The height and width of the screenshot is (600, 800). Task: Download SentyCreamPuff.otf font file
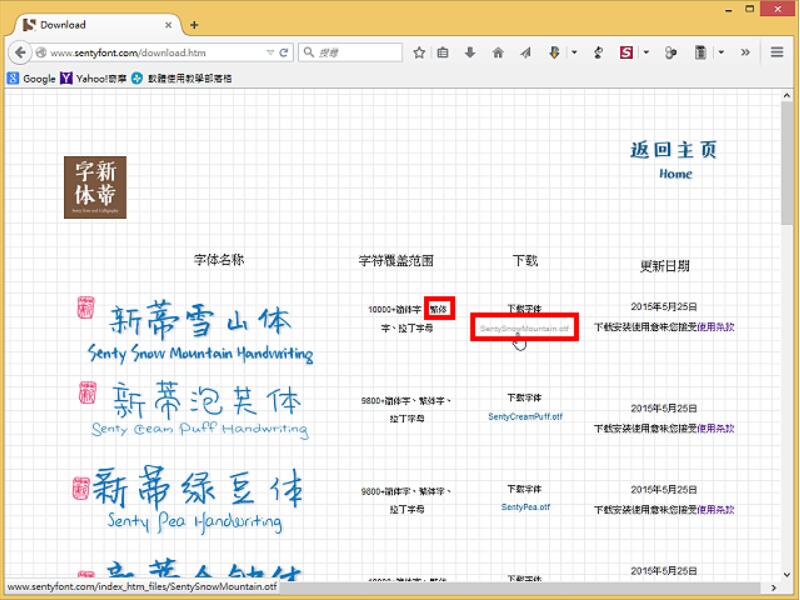point(525,417)
